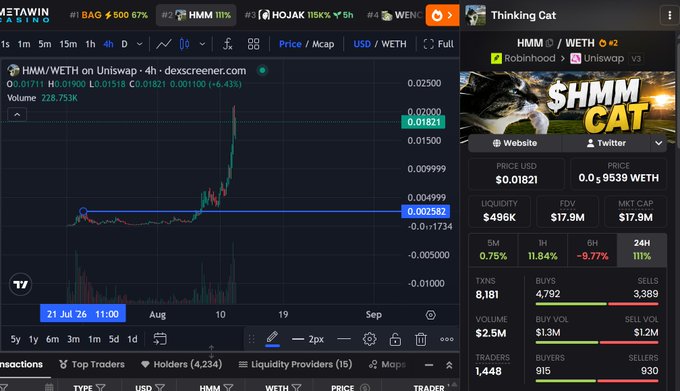Expand more social links chevron

658,143
